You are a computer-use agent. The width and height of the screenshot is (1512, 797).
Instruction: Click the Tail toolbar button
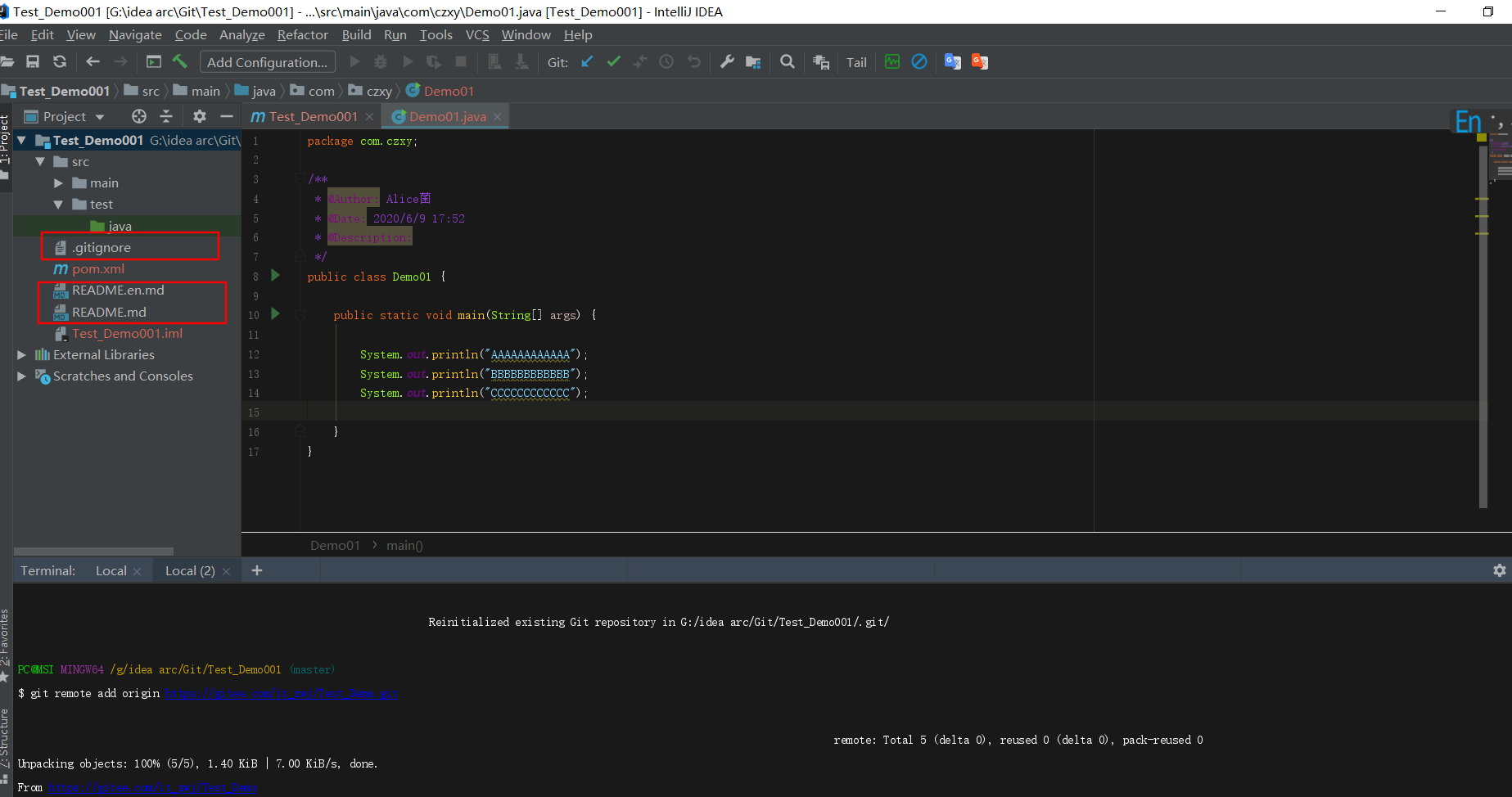click(856, 62)
